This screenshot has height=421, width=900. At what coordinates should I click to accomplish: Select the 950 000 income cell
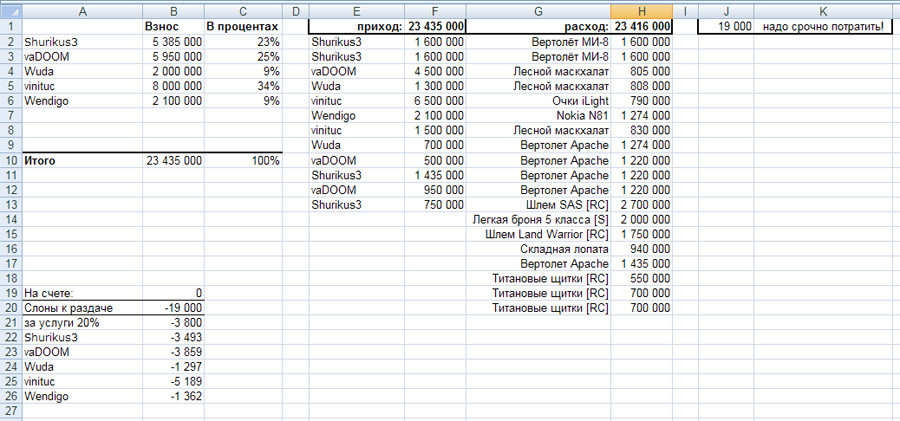coord(435,190)
